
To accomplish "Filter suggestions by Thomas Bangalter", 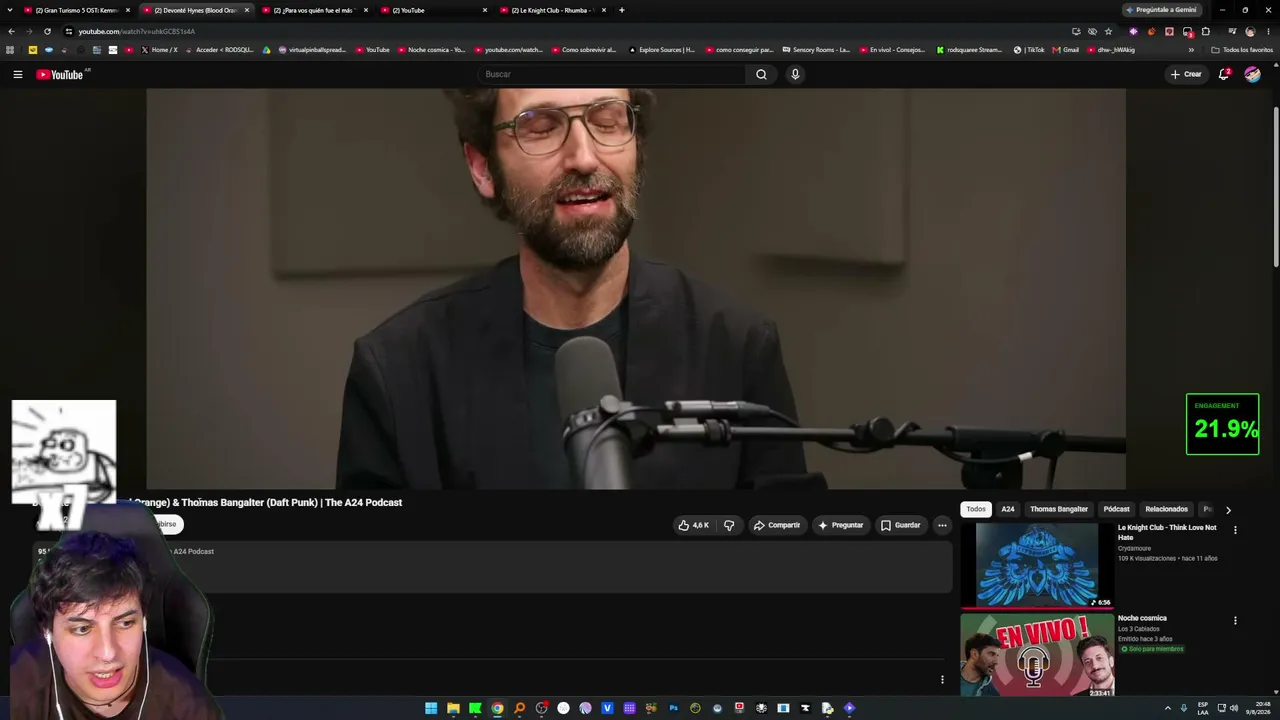I will [x=1059, y=509].
